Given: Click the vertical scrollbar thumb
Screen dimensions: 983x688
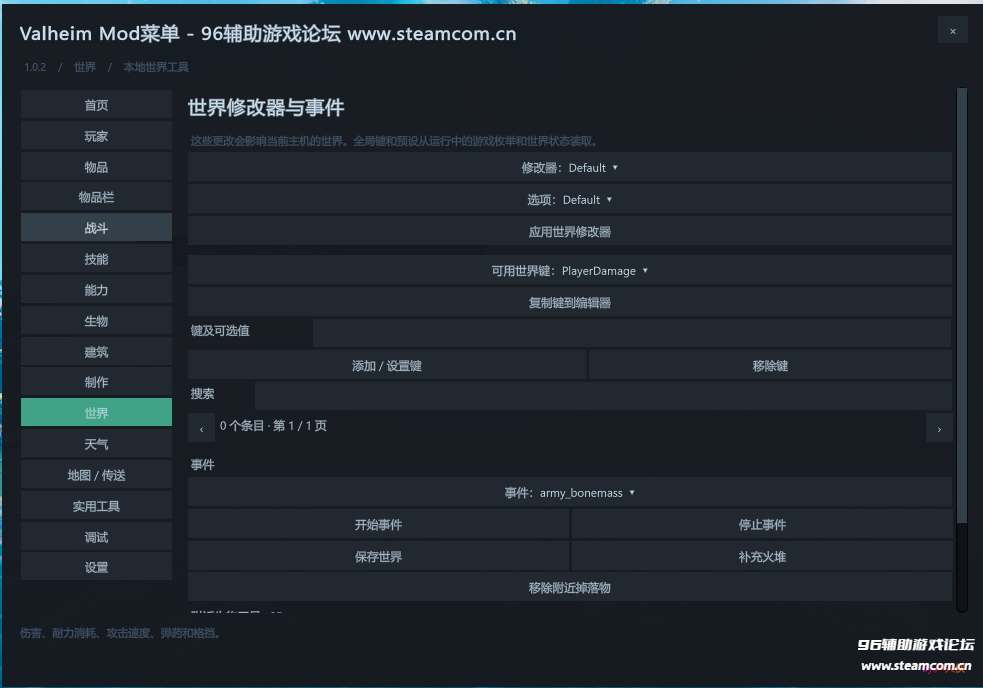Looking at the screenshot, I should pos(962,305).
